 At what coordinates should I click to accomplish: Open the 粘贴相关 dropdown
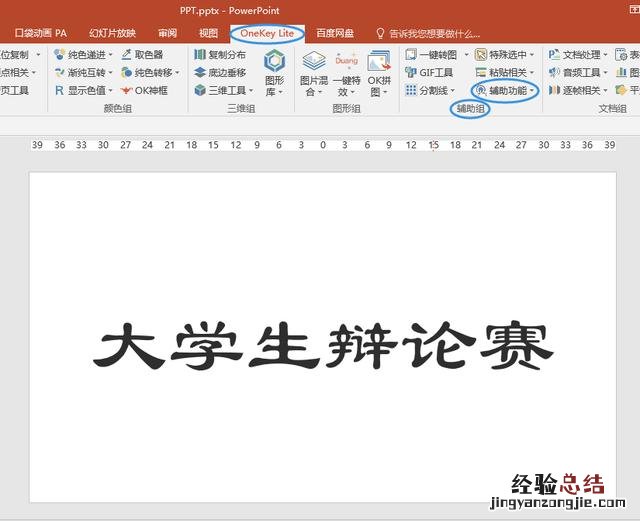(x=504, y=72)
